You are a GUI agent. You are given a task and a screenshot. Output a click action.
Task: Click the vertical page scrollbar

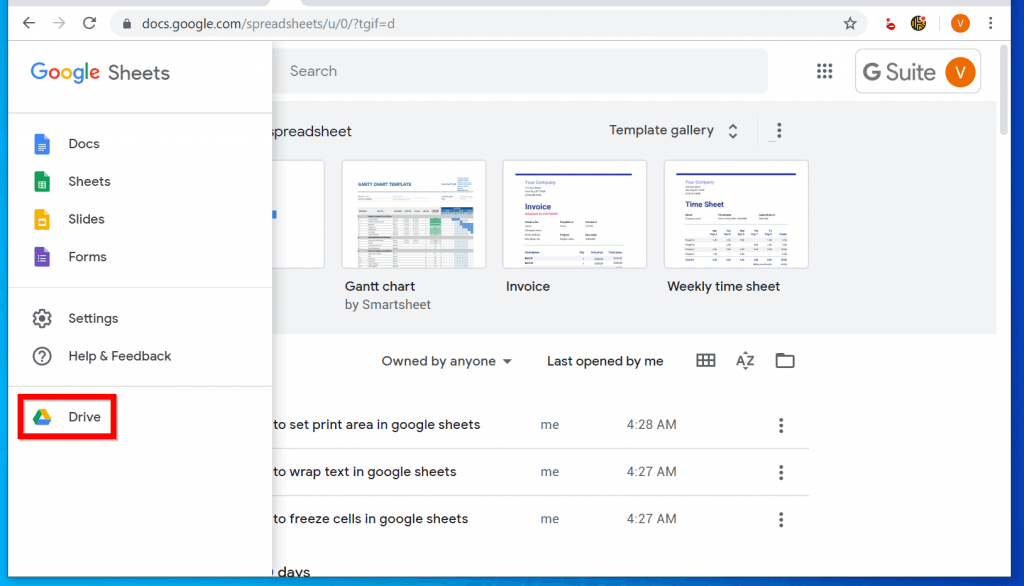[1004, 89]
